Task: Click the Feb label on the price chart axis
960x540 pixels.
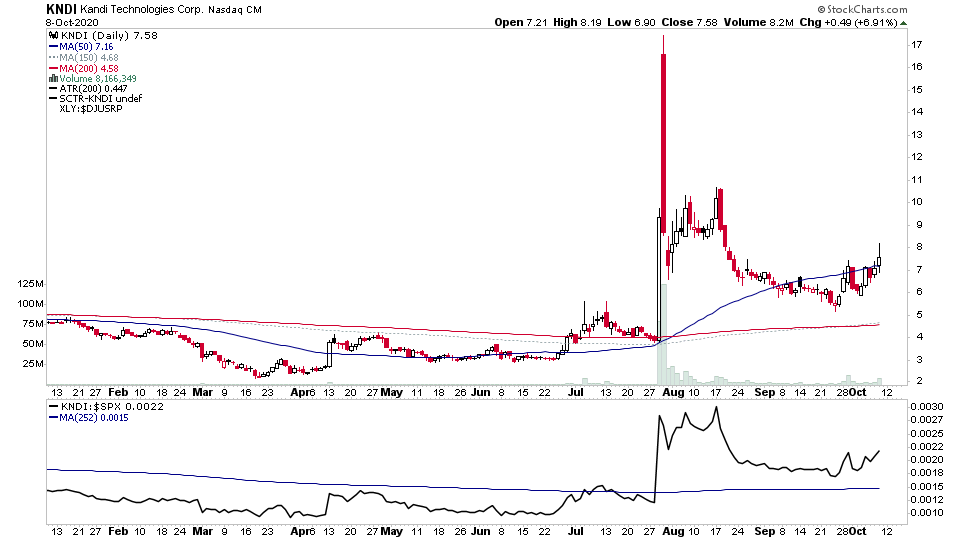Action: 118,392
